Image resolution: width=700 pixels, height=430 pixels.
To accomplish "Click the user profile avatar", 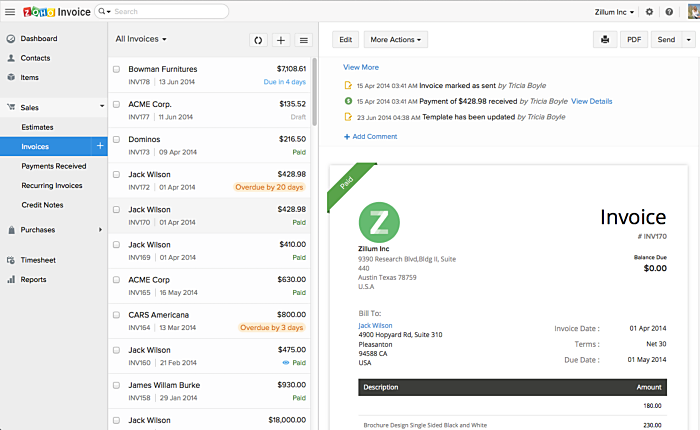I will pyautogui.click(x=694, y=11).
